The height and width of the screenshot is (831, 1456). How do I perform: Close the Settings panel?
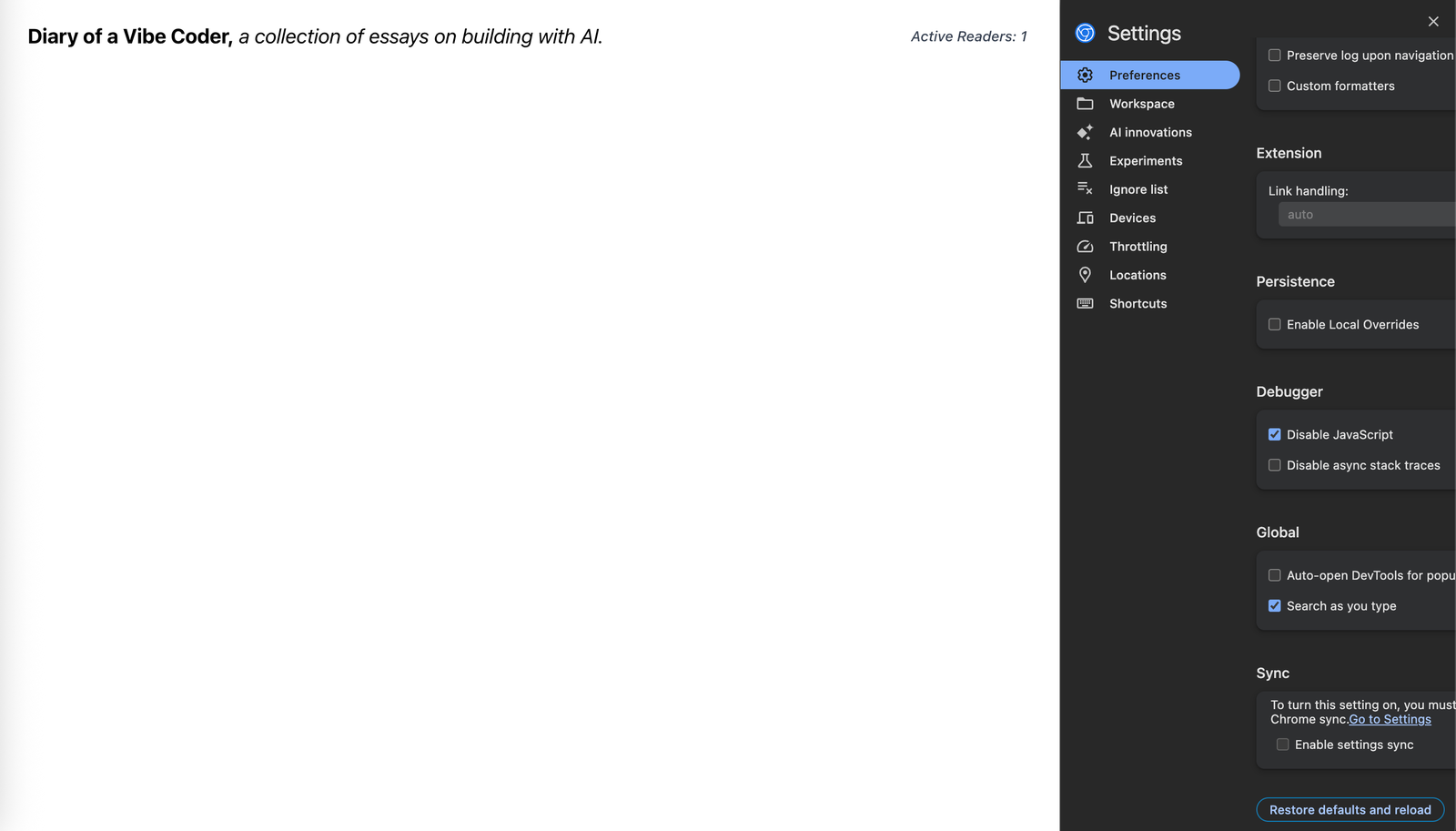[1433, 22]
